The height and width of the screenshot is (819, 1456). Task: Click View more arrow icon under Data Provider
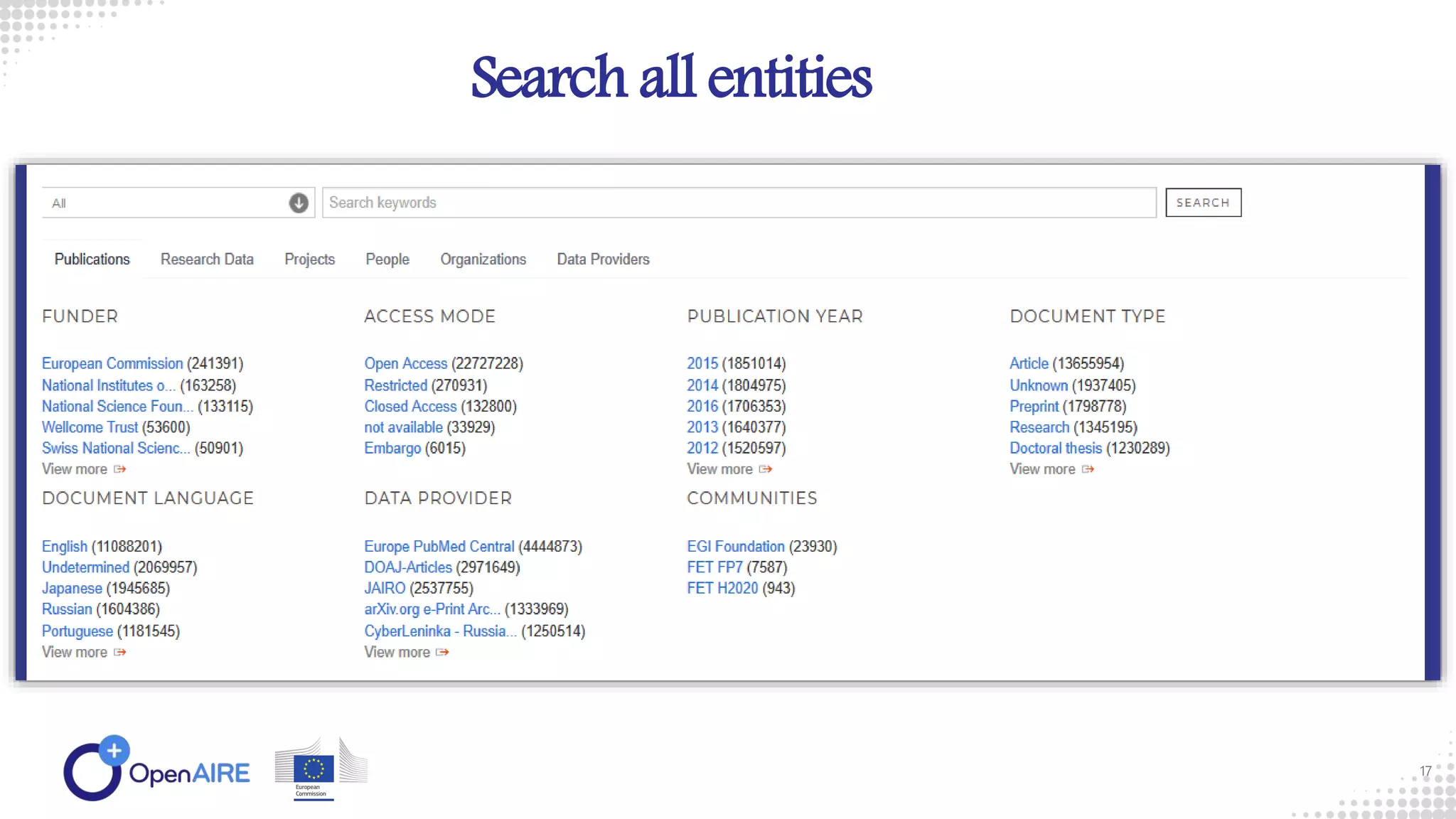pos(443,652)
